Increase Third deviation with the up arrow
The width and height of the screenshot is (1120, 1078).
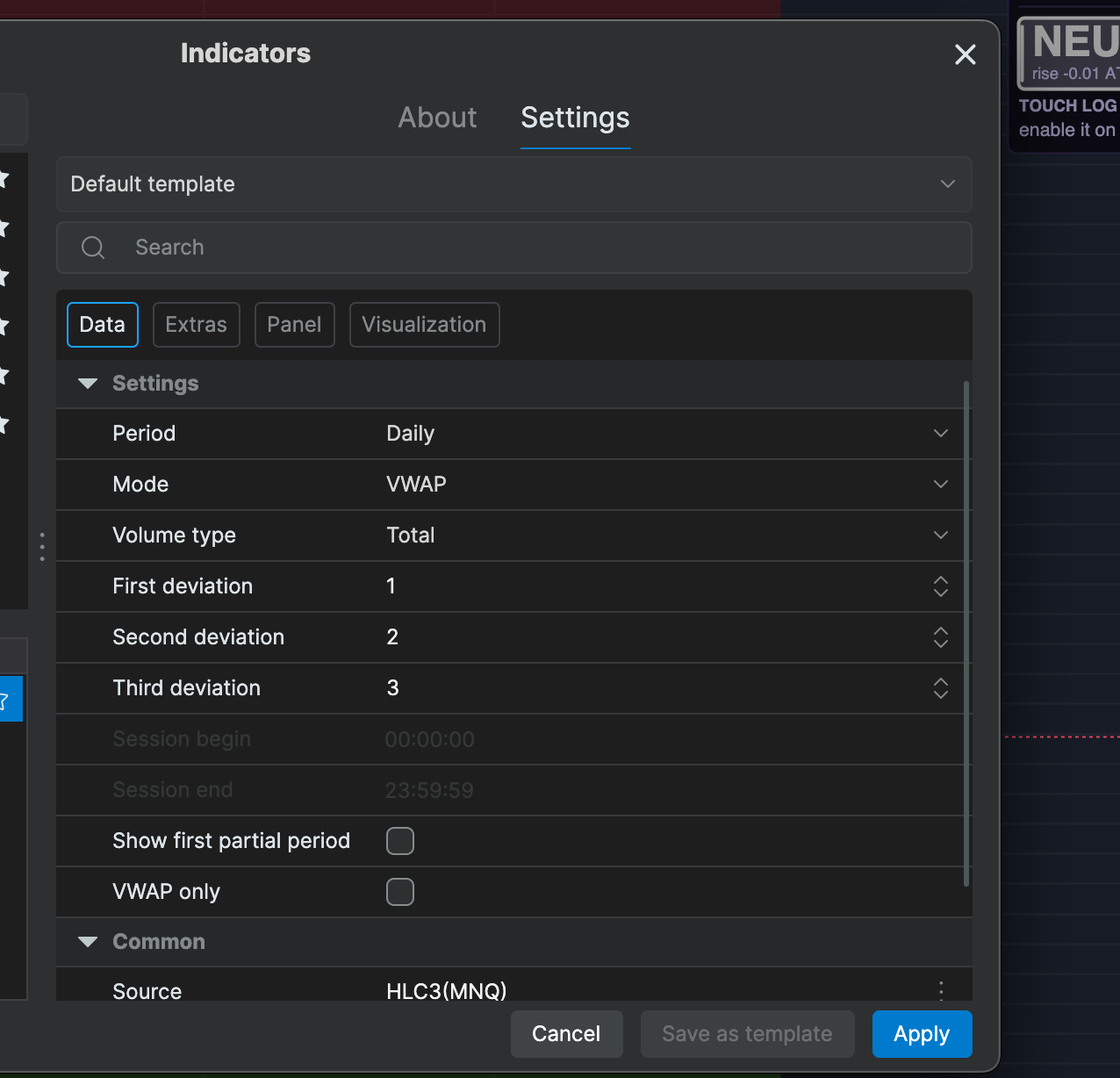(x=941, y=682)
